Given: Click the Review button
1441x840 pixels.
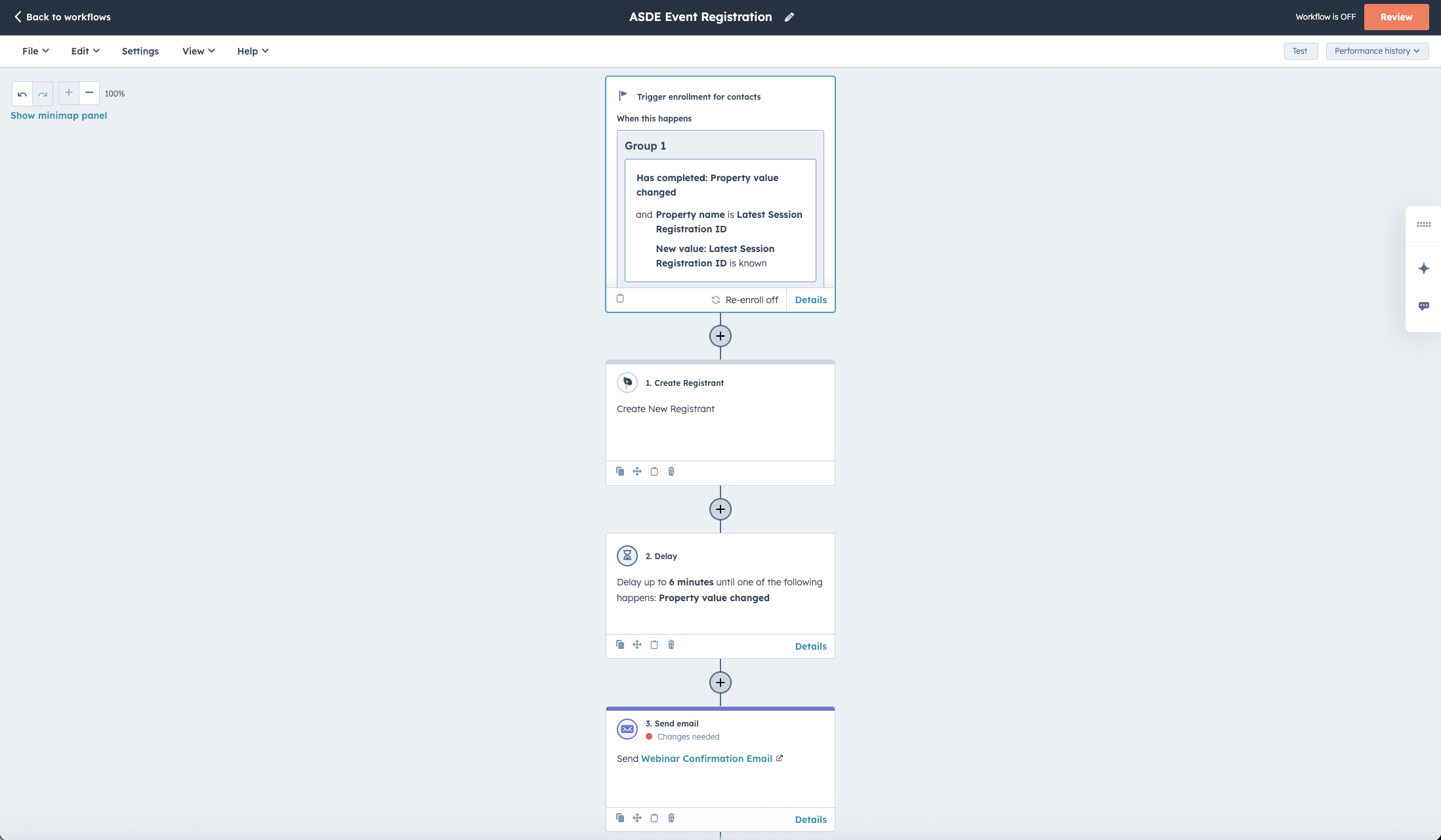Looking at the screenshot, I should click(1396, 17).
